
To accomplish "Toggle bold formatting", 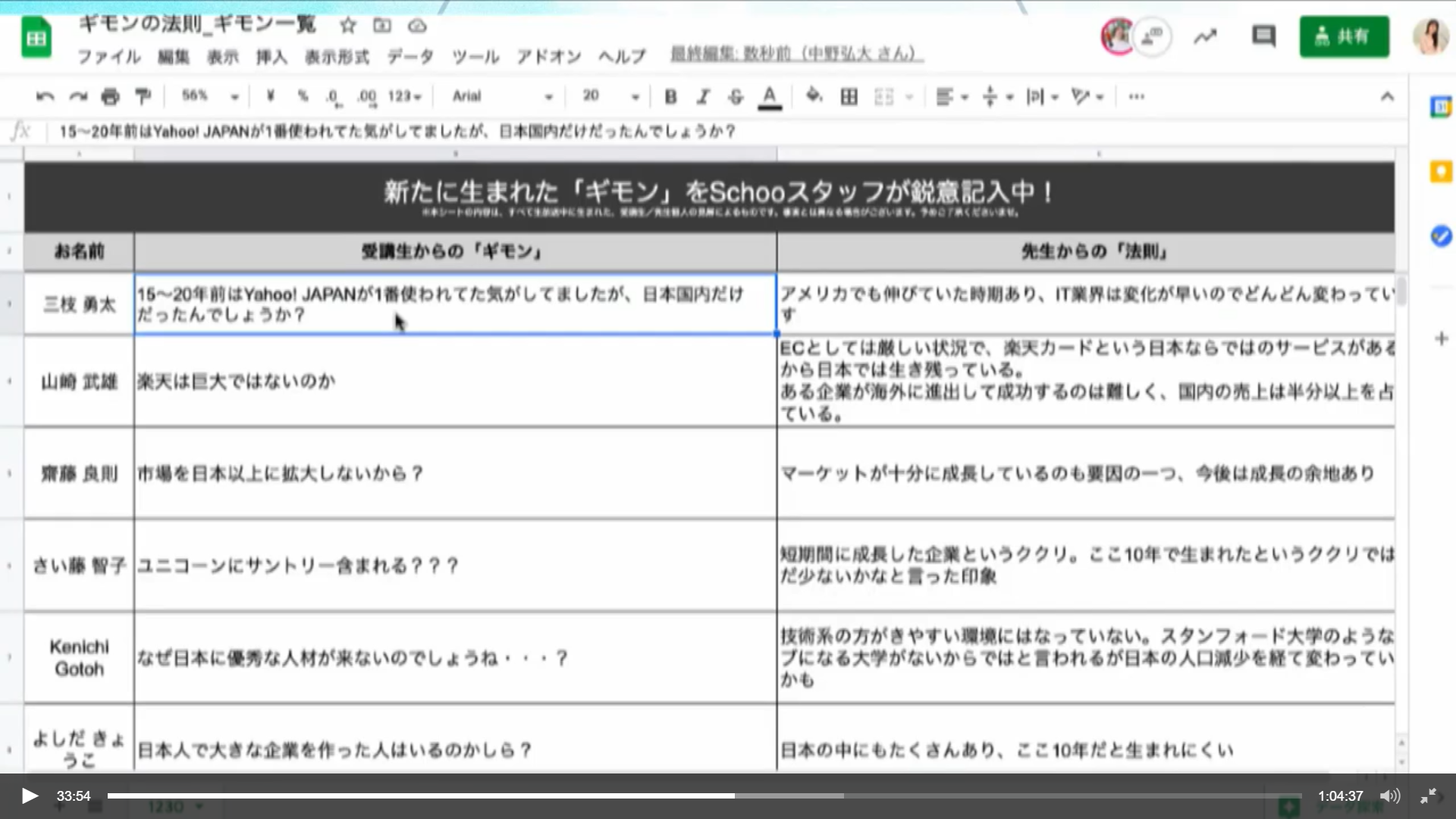I will pyautogui.click(x=670, y=96).
